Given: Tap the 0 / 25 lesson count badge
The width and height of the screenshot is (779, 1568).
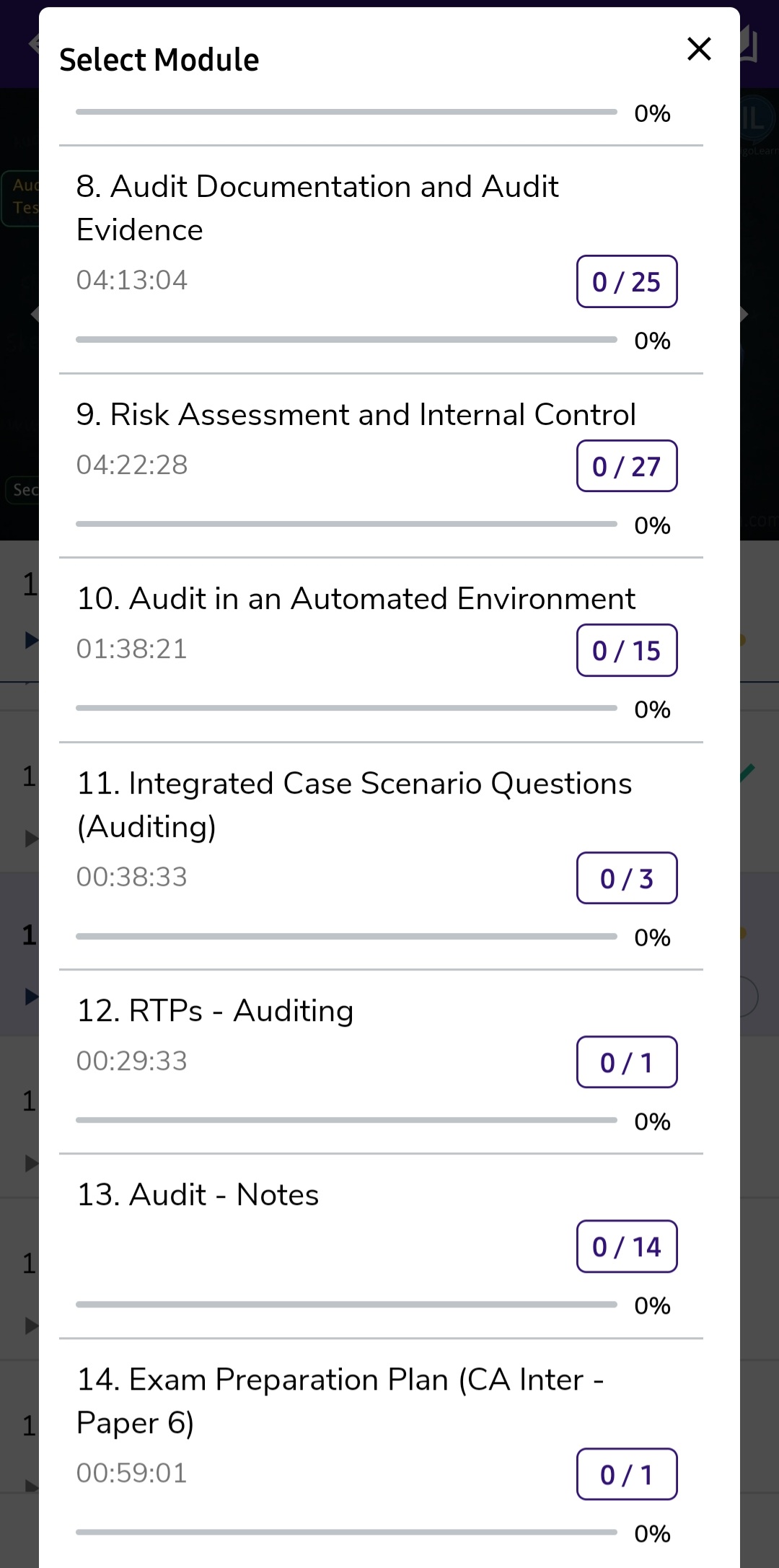Looking at the screenshot, I should tap(627, 281).
